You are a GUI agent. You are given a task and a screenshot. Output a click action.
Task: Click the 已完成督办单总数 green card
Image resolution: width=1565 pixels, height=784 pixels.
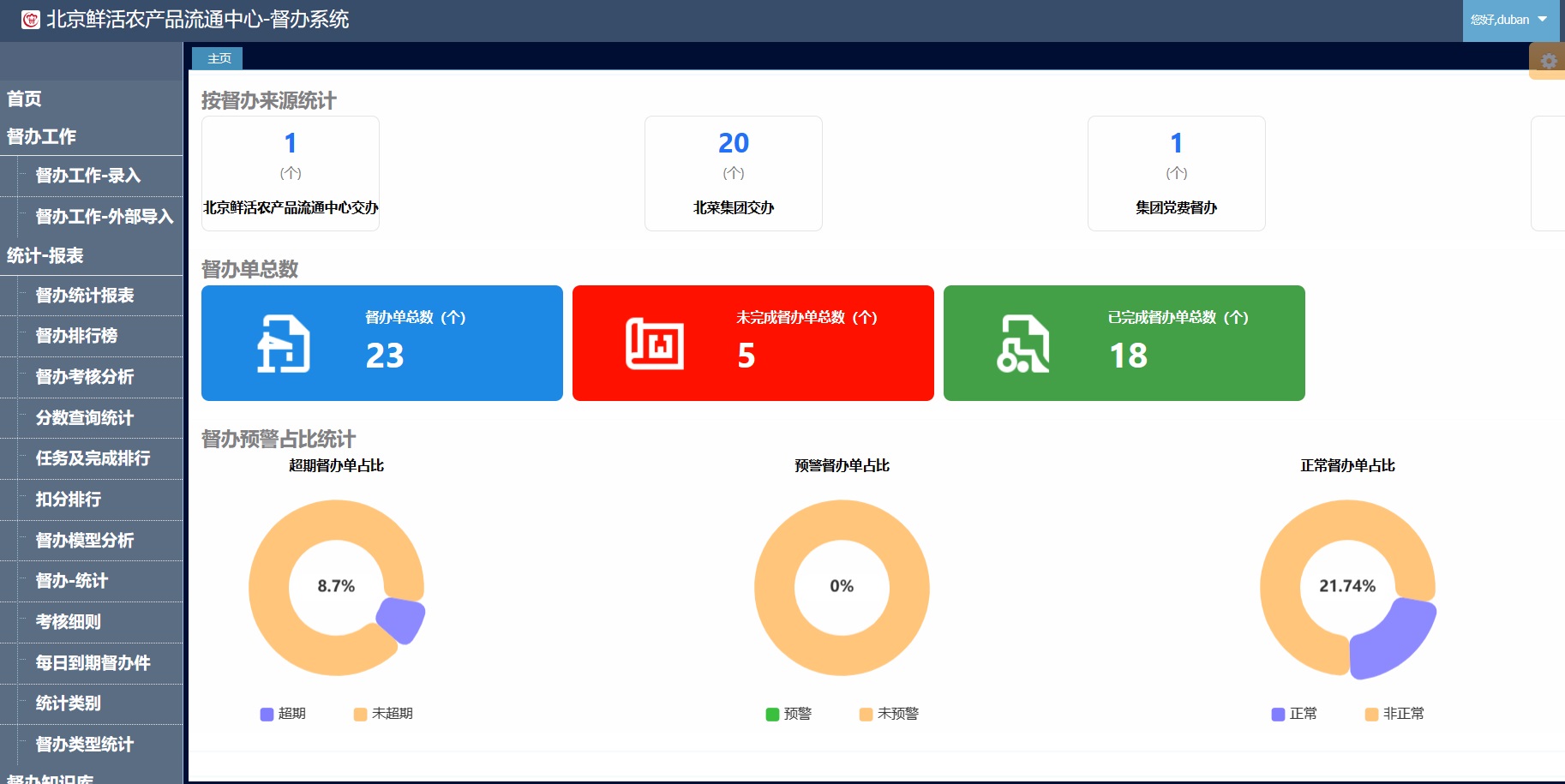pos(1124,343)
